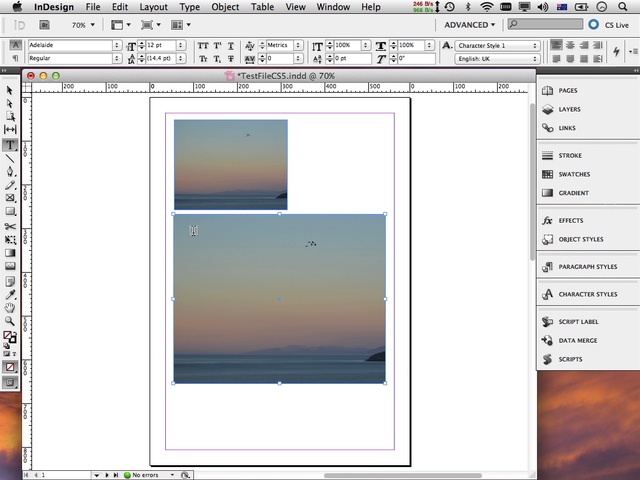This screenshot has width=640, height=480.
Task: Select the Gradient Feather tool
Action: [x=10, y=266]
